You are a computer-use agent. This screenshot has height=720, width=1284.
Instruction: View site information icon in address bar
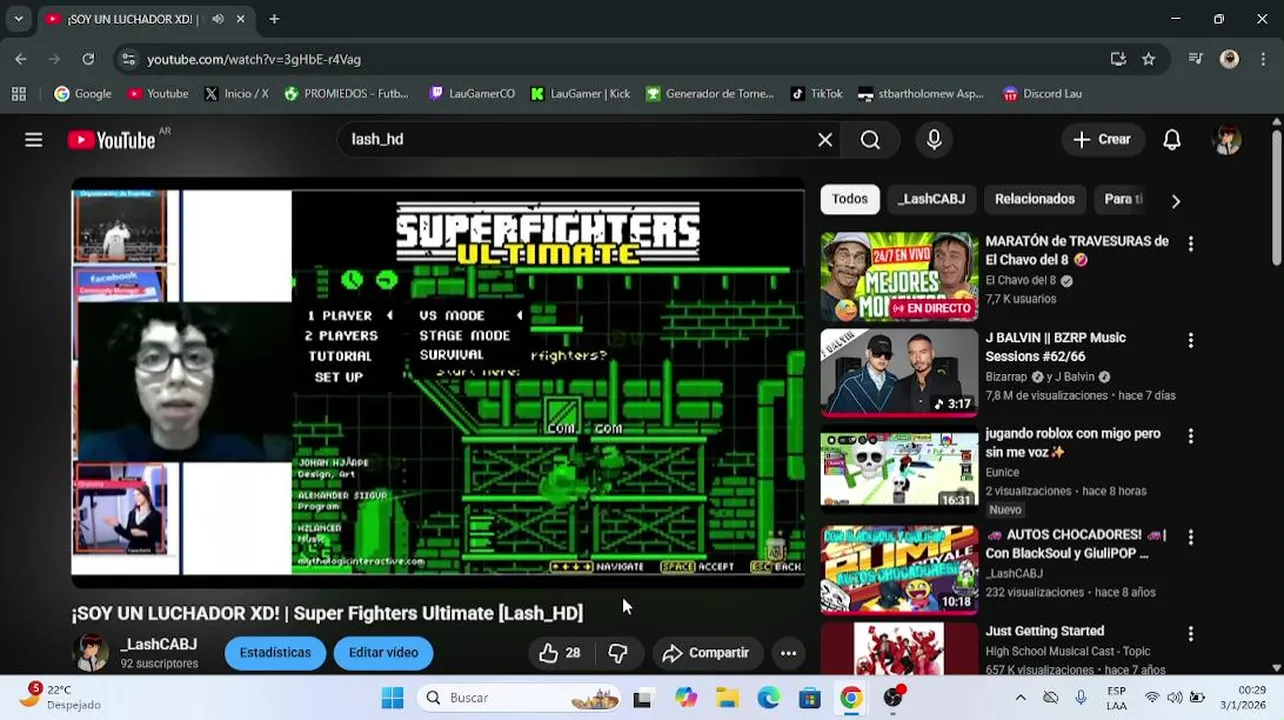click(128, 59)
